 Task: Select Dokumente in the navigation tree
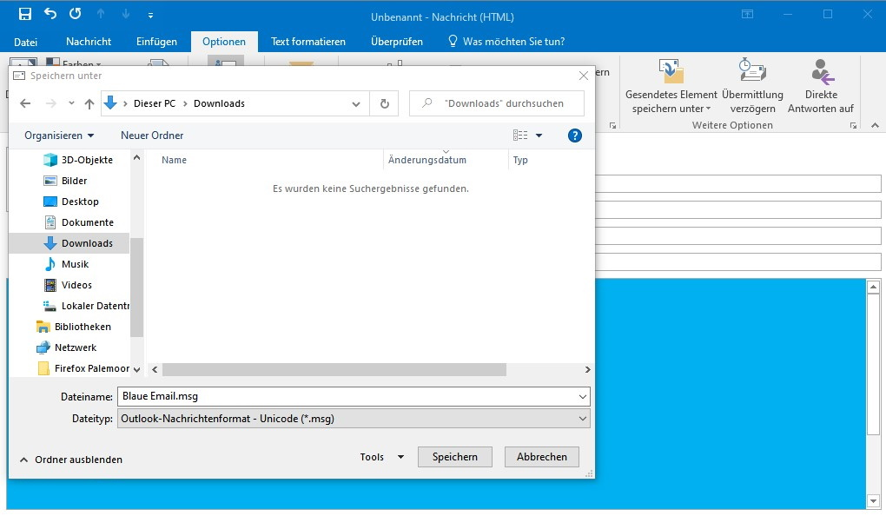pos(79,223)
